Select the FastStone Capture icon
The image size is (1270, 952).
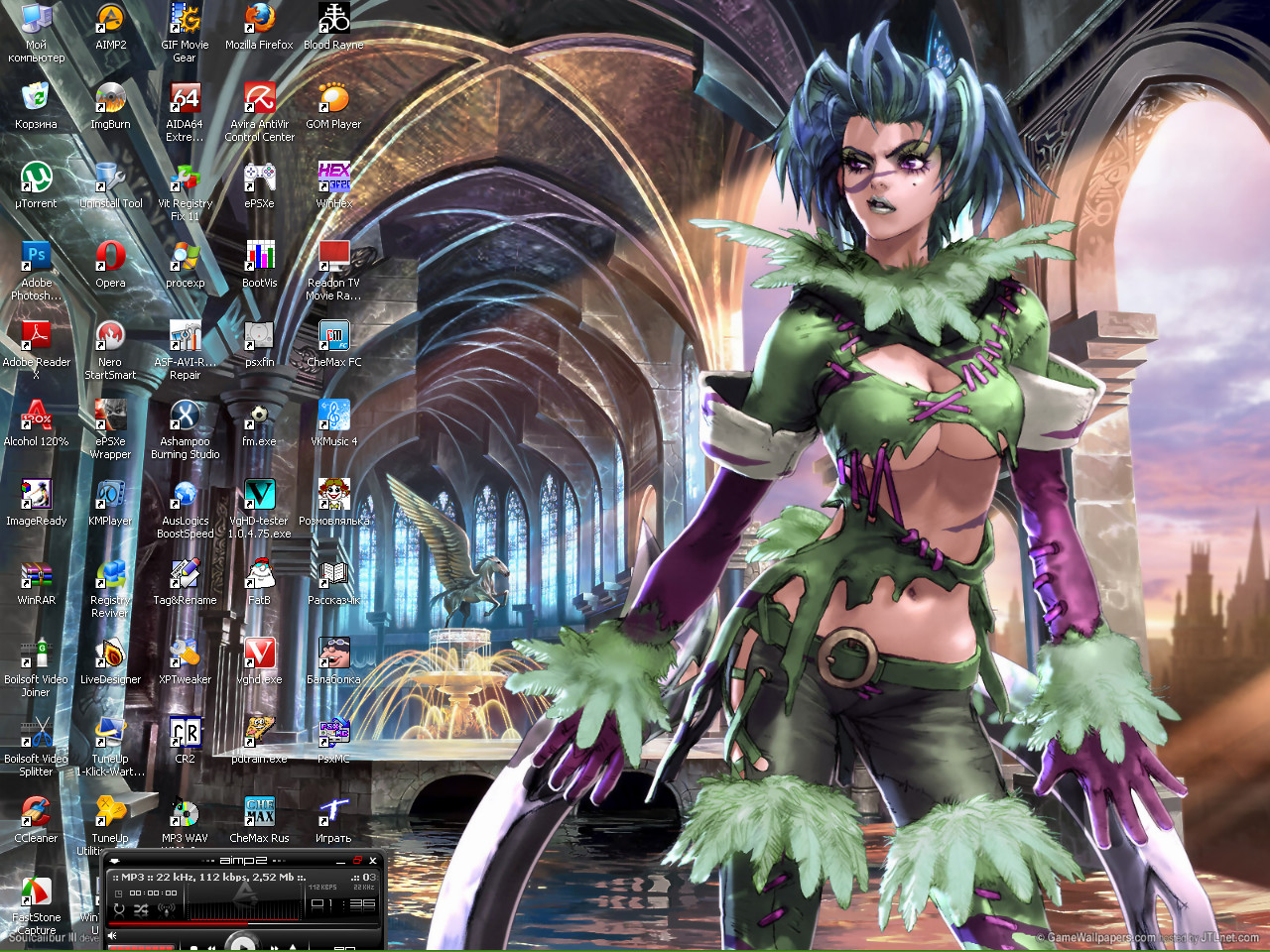[x=36, y=892]
